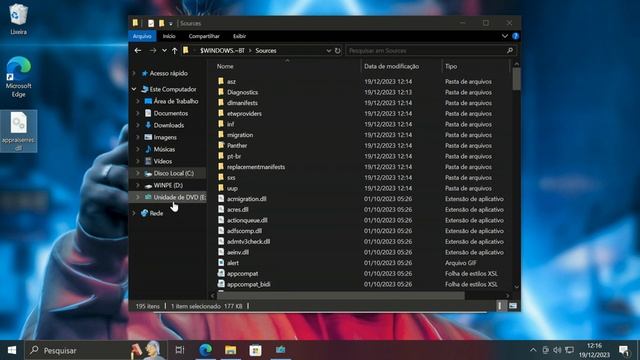Click the Pesquisar em Sources search field
Screen dimensions: 640x360
click(427, 51)
